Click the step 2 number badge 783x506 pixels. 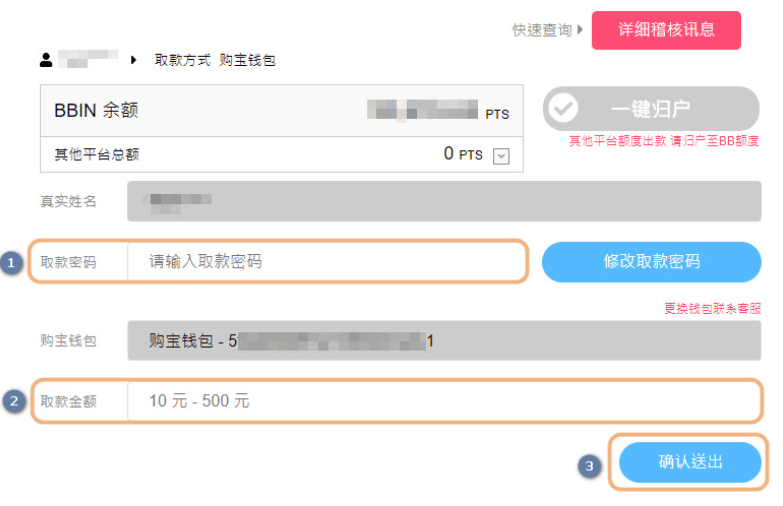pyautogui.click(x=14, y=402)
